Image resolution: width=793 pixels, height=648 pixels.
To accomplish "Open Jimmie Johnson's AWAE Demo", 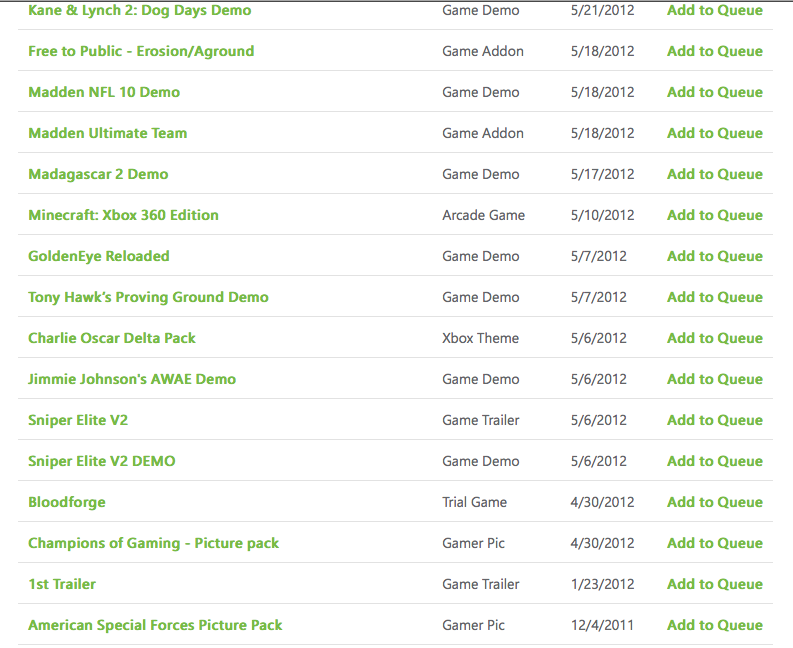I will [132, 379].
